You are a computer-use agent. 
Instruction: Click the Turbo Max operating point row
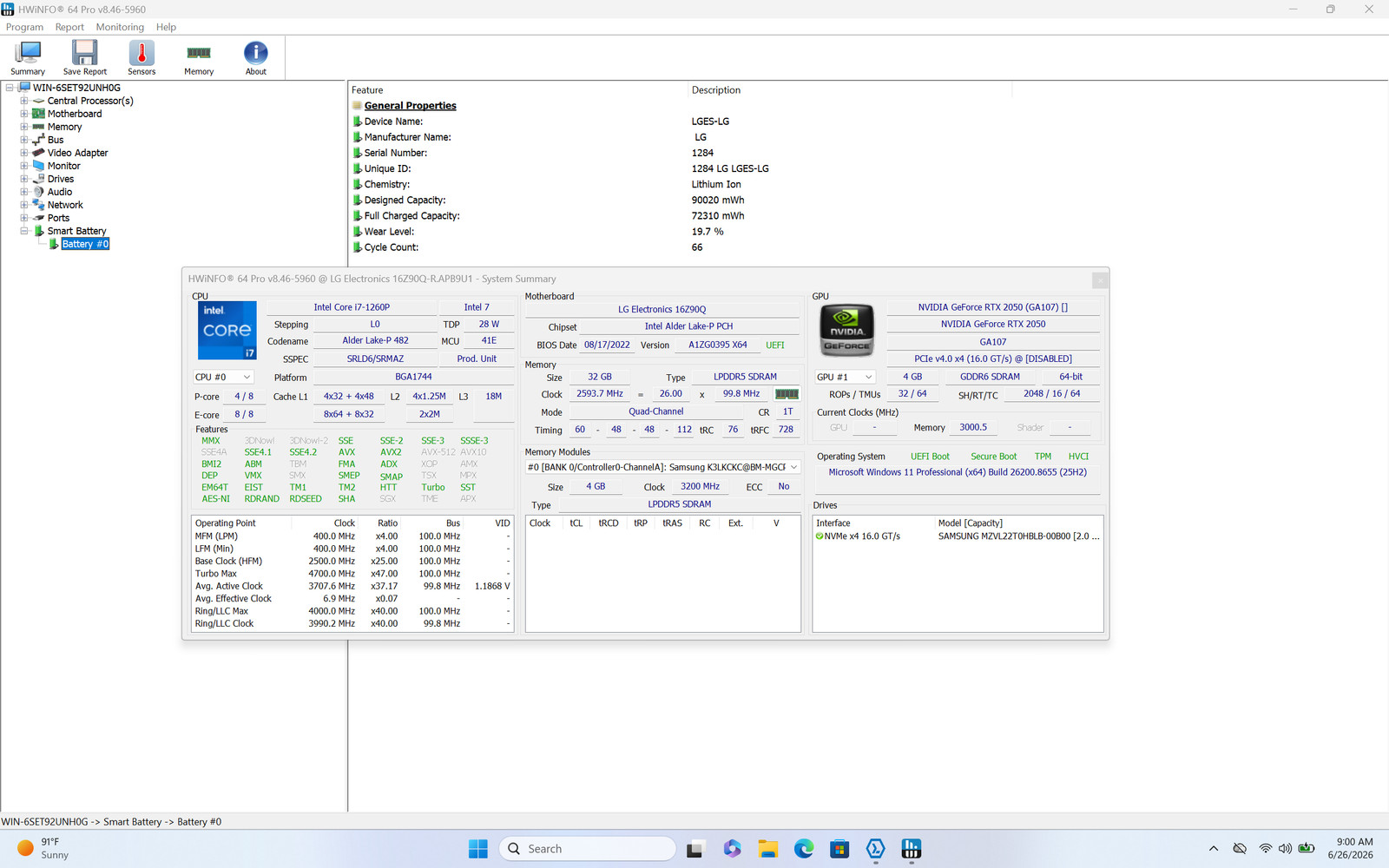352,574
